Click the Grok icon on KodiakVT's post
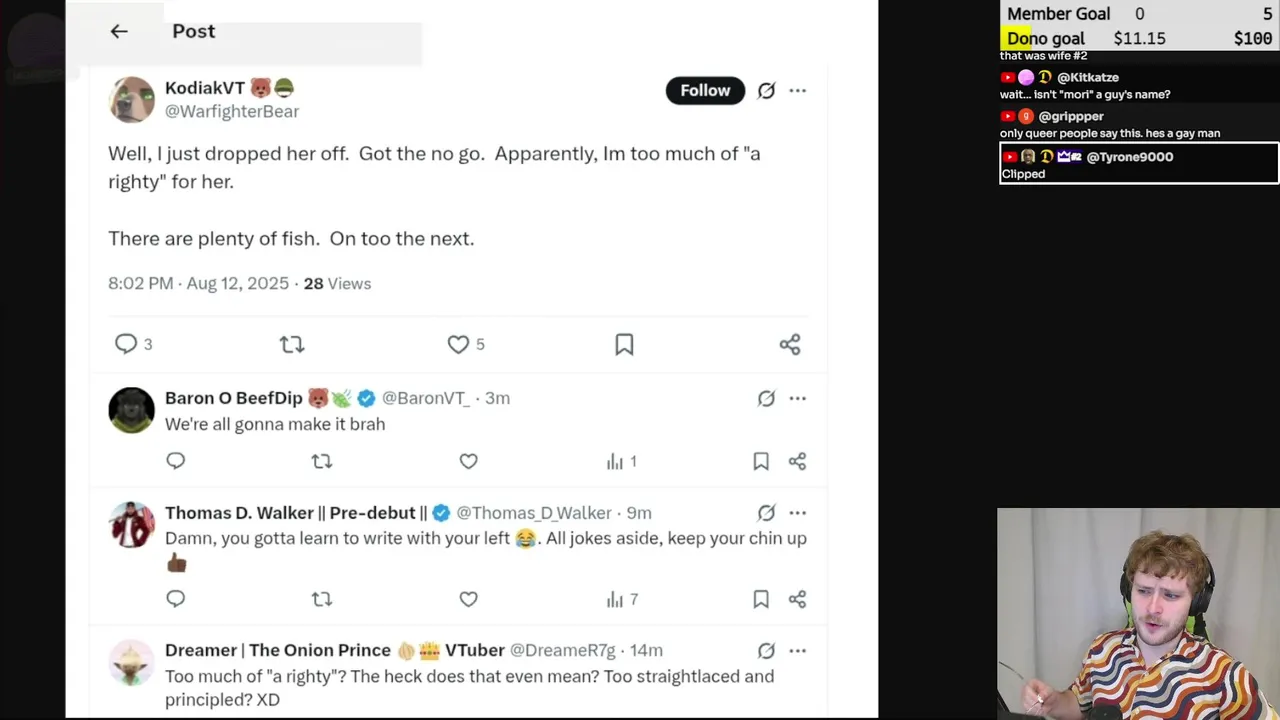1280x720 pixels. [x=766, y=90]
